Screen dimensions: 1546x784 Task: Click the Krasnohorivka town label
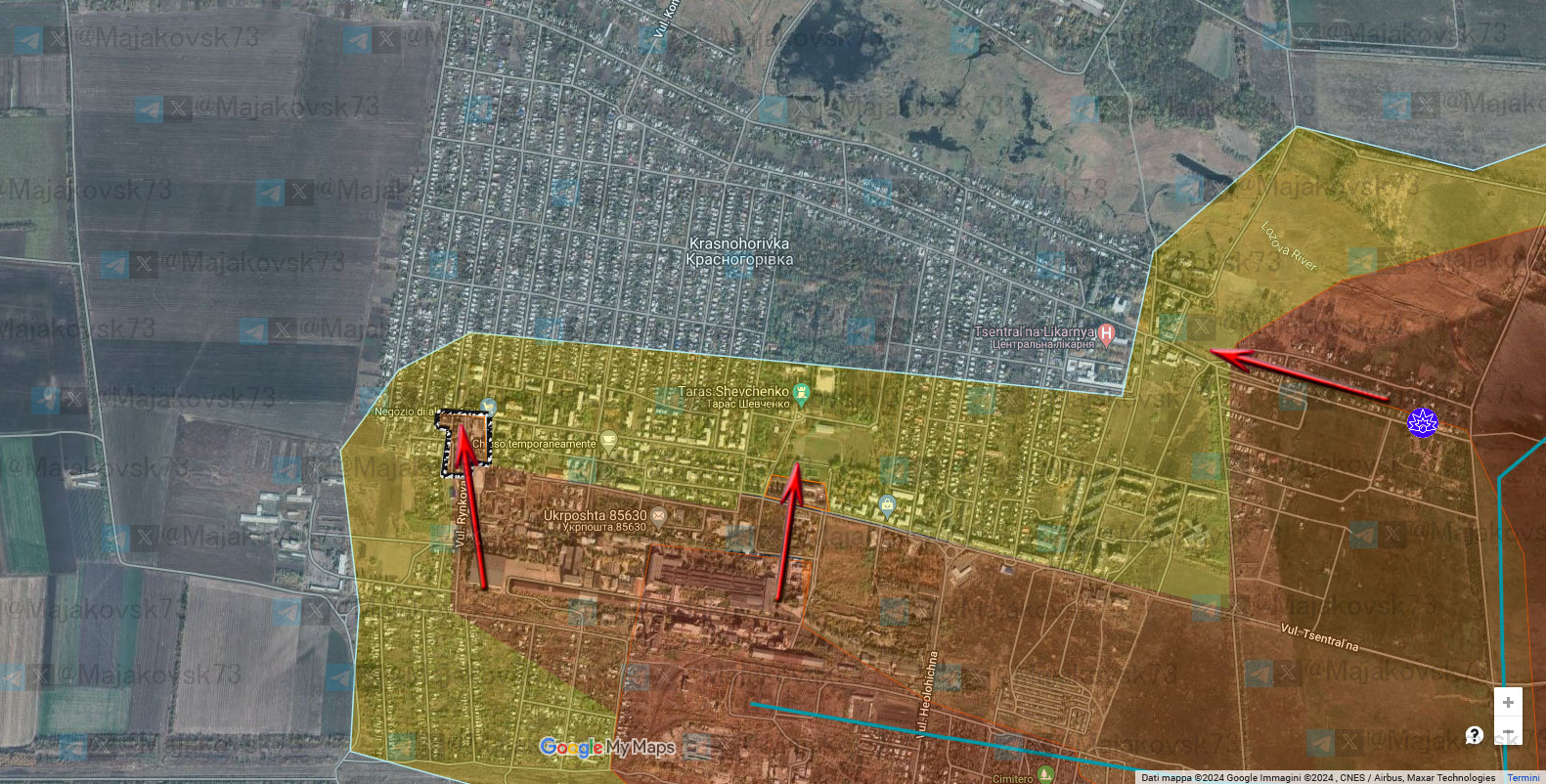click(739, 251)
